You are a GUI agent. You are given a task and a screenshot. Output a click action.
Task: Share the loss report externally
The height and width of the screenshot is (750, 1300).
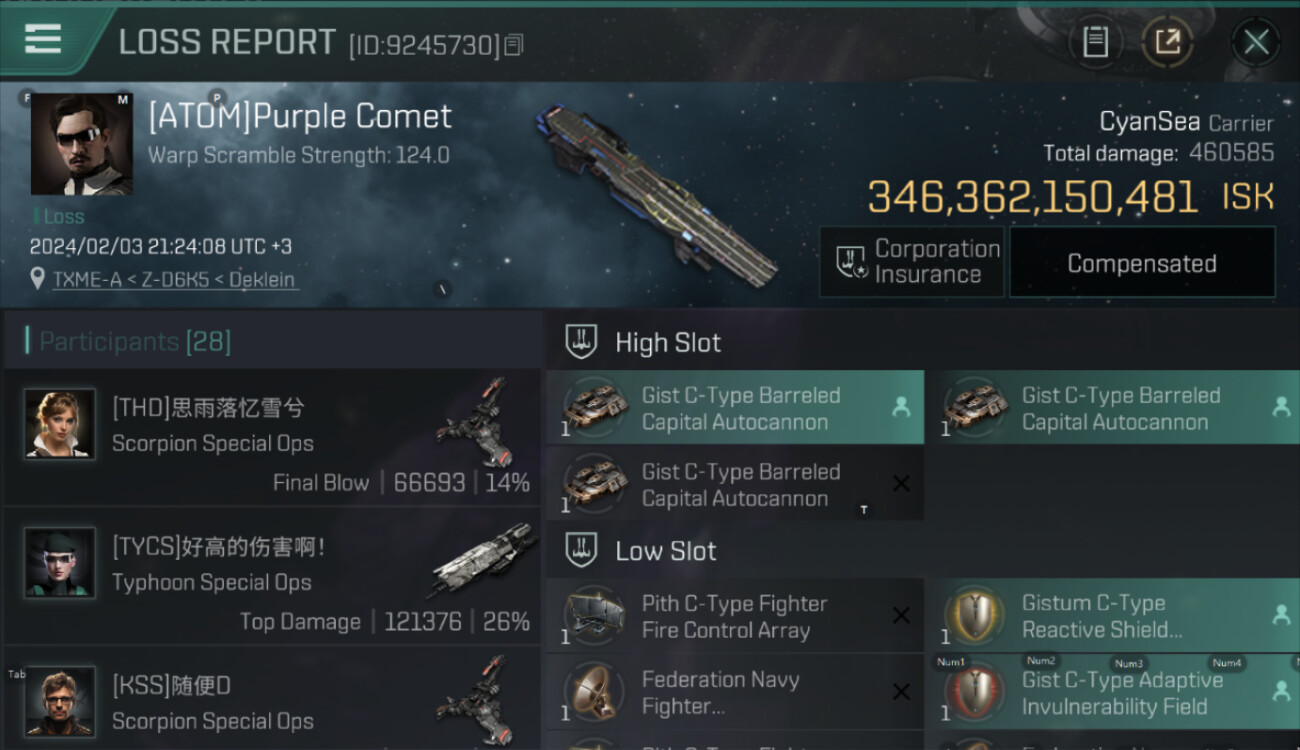tap(1167, 42)
